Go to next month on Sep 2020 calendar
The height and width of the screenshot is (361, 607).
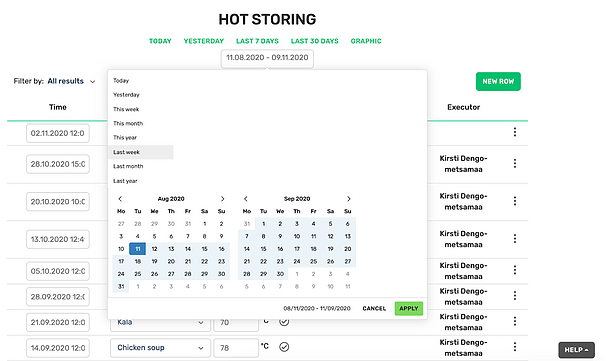pos(348,198)
